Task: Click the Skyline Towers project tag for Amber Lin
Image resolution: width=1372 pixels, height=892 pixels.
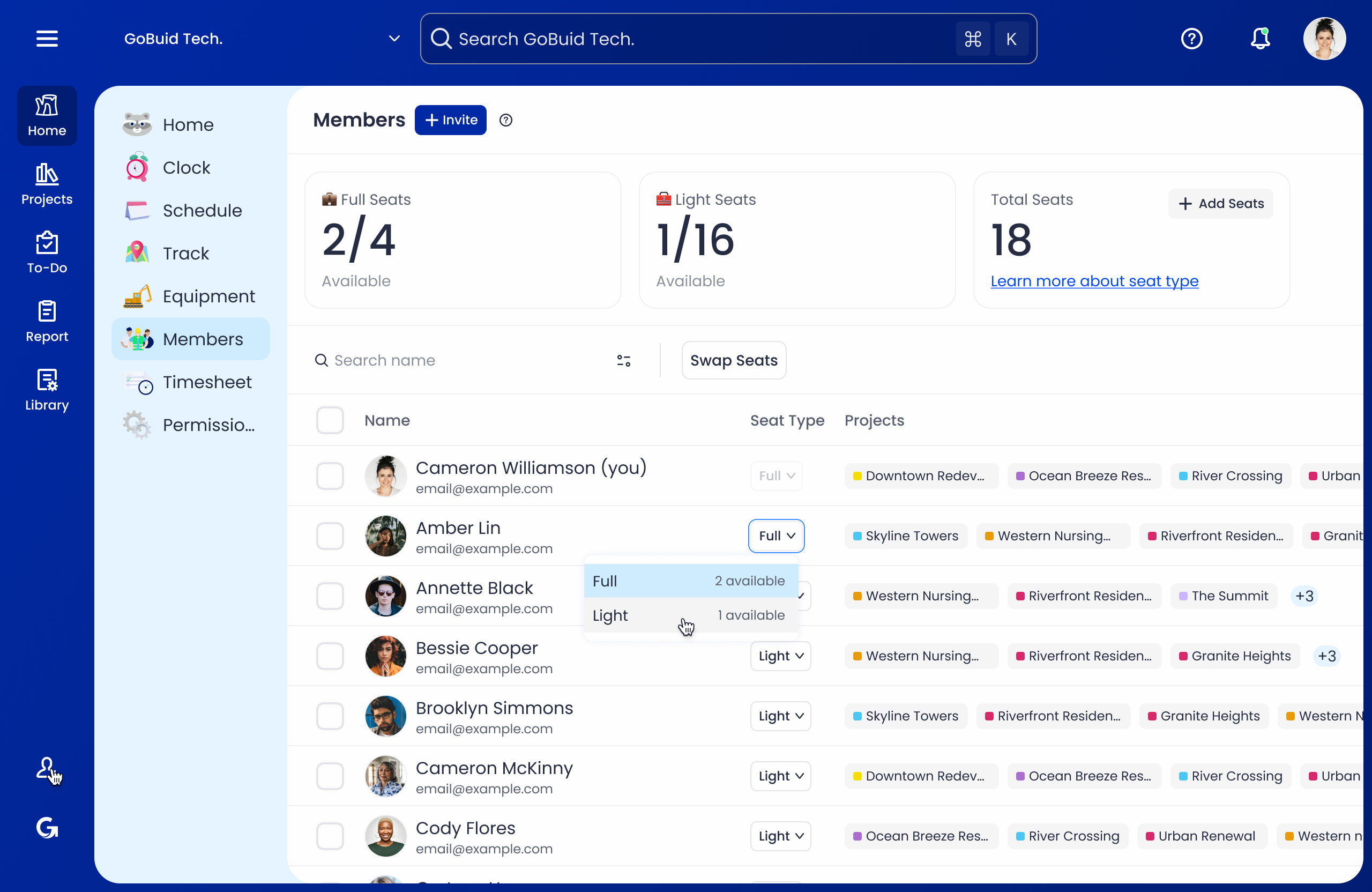Action: [x=905, y=536]
